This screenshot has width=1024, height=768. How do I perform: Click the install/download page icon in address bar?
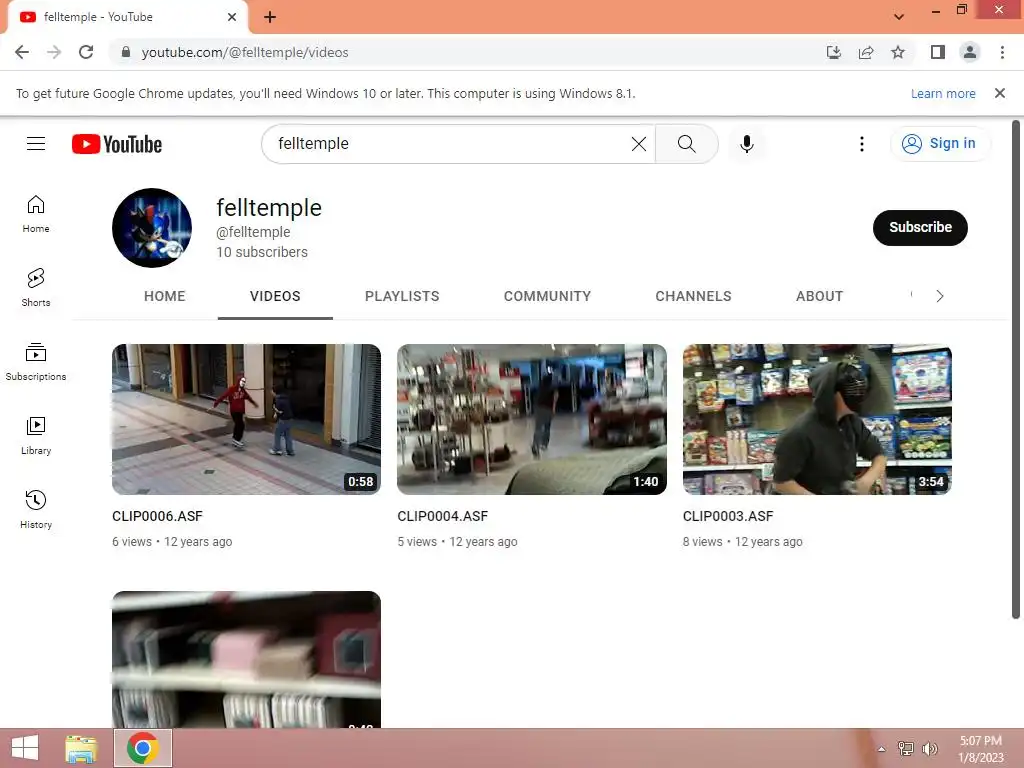coord(833,52)
